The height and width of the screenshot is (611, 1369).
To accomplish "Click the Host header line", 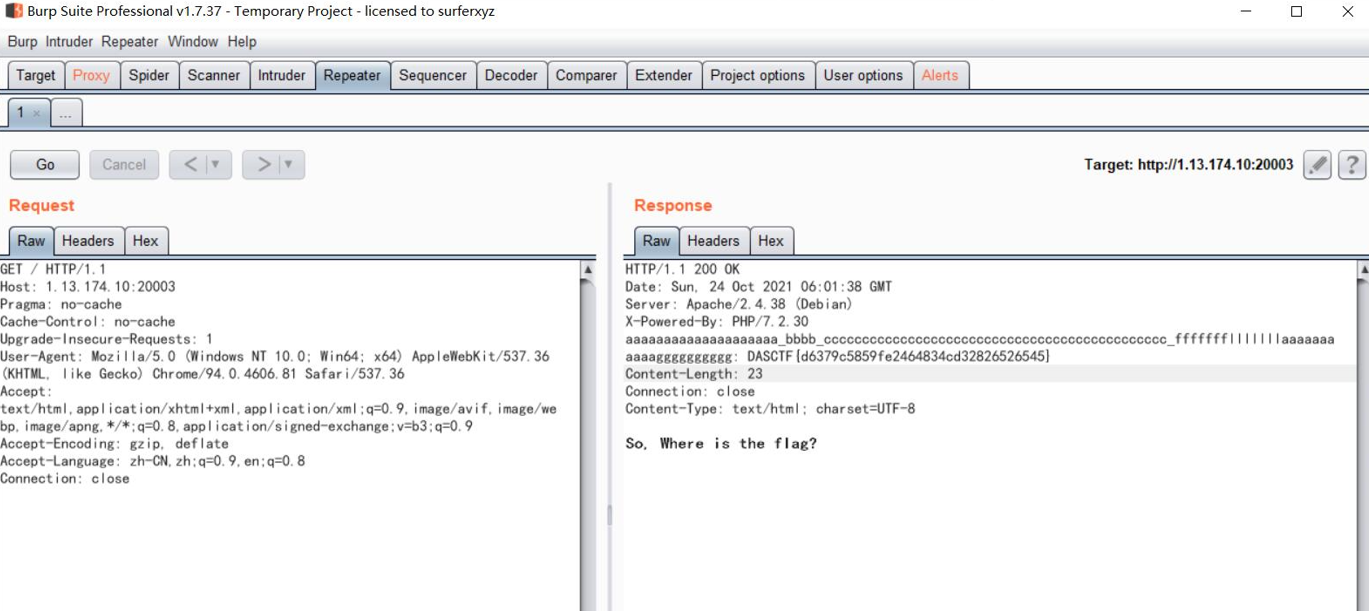I will tap(88, 287).
